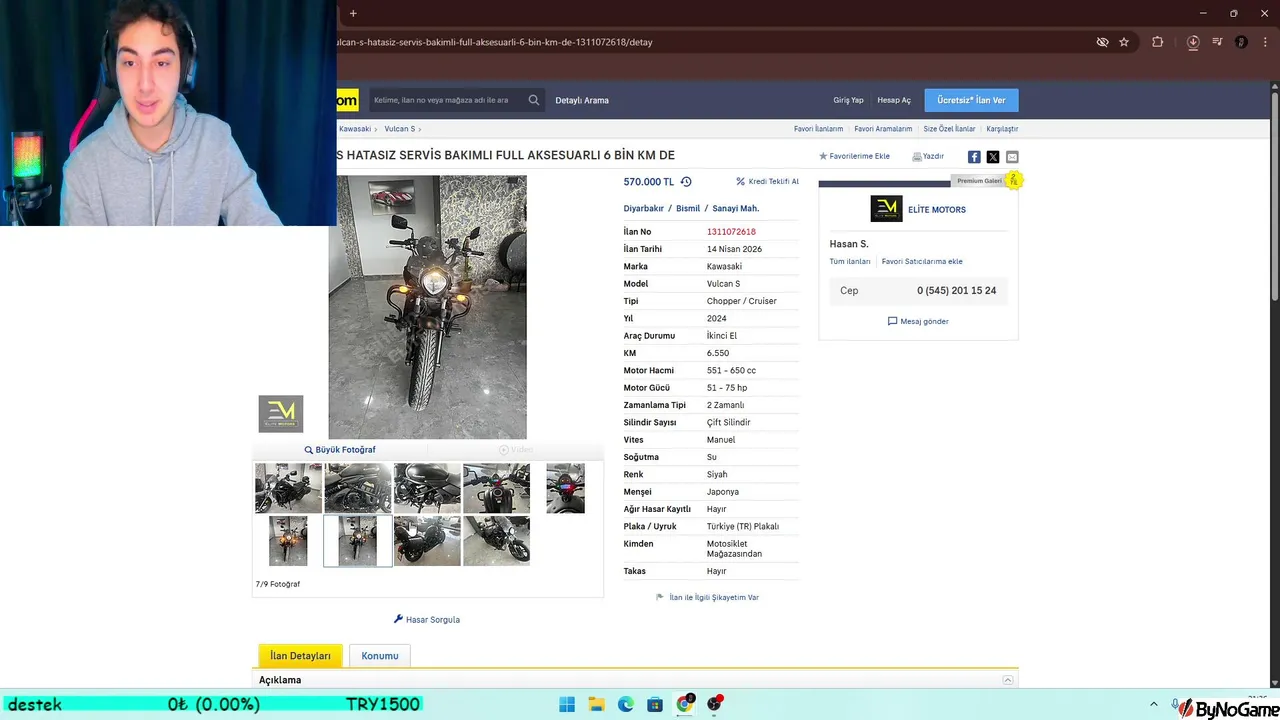This screenshot has height=720, width=1280.
Task: Open OBS icon in taskbar
Action: 714,704
